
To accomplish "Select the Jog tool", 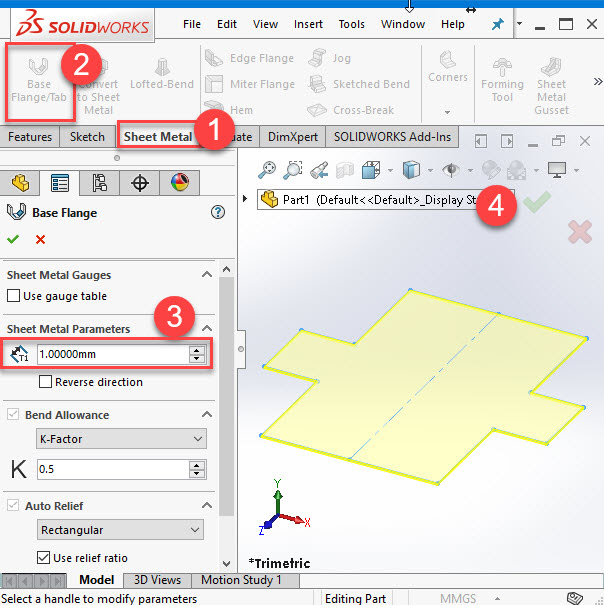I will point(330,58).
